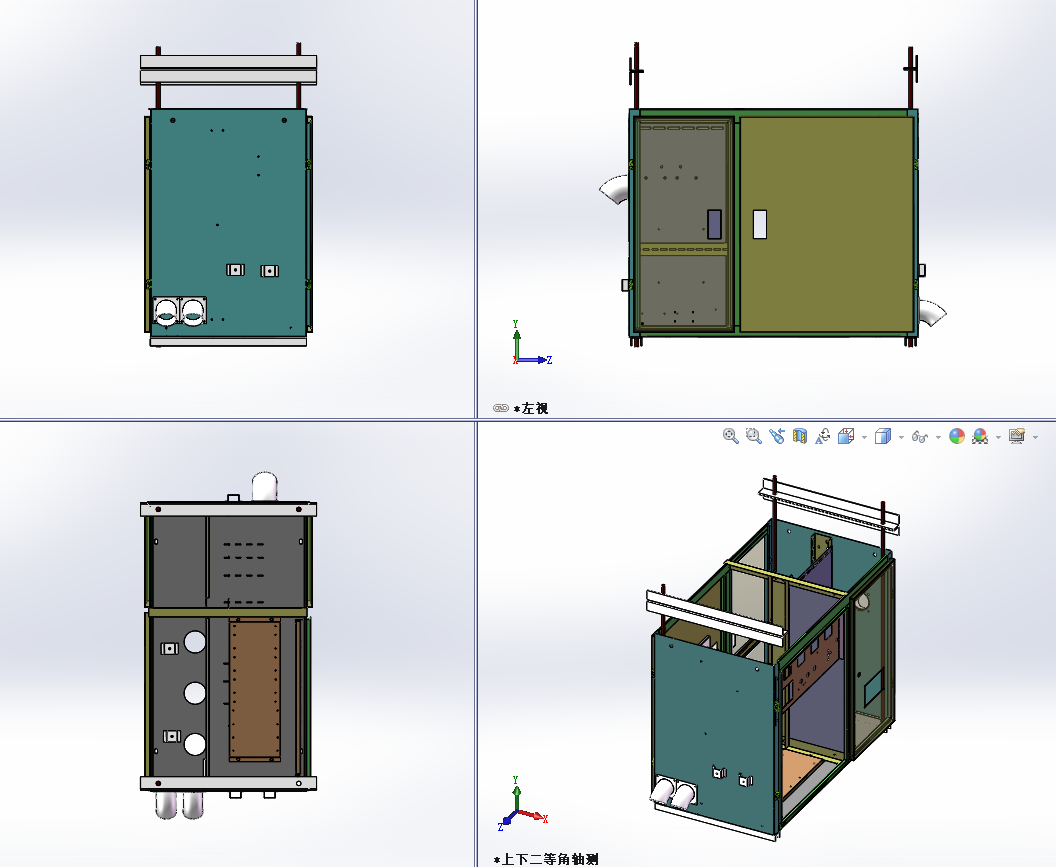The width and height of the screenshot is (1056, 867).
Task: Select the brown plate in the bottom-left view
Action: coord(255,690)
